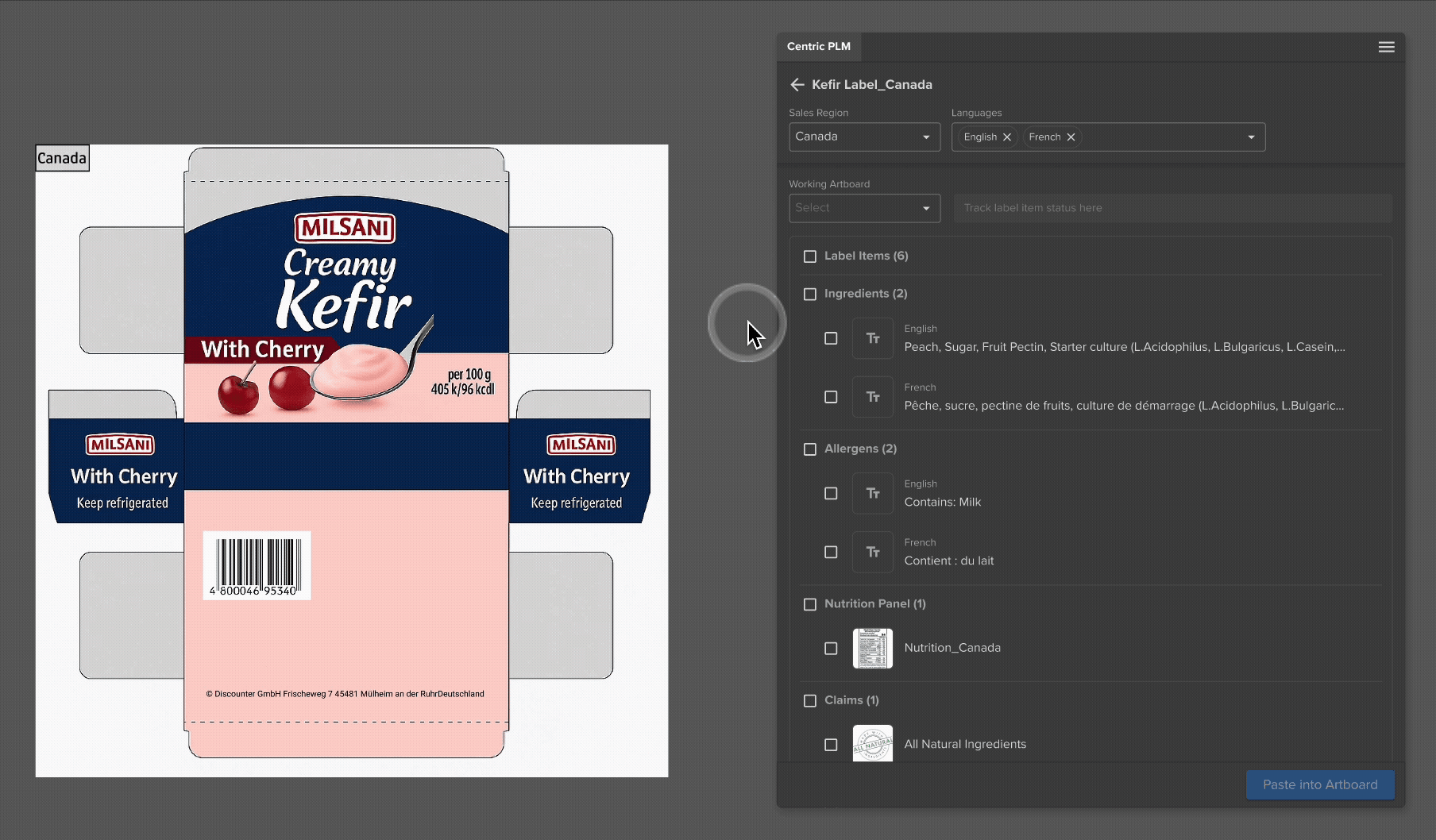Image resolution: width=1436 pixels, height=840 pixels.
Task: Select the Canada artboard label
Action: pyautogui.click(x=62, y=158)
